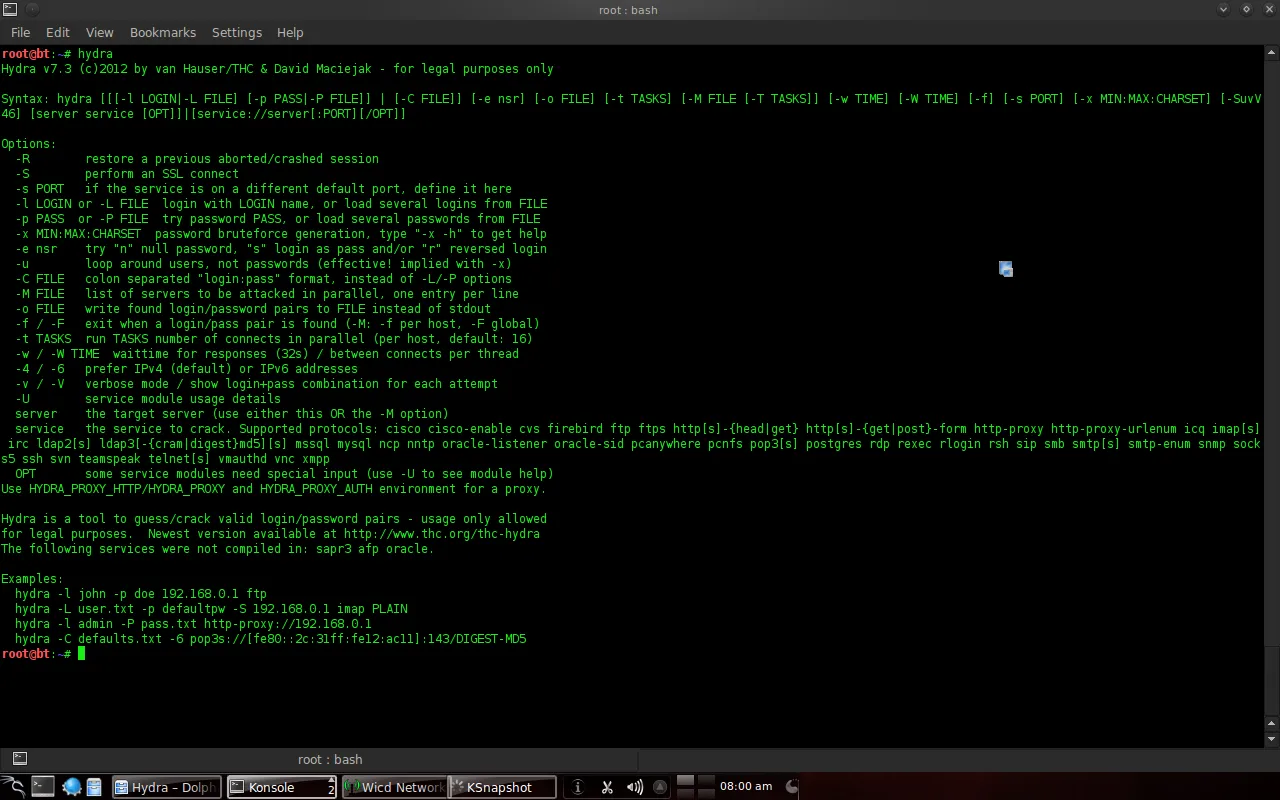Click the '-x MIN:MAX:CHARSET password bruteforce' line
1280x800 pixels.
(281, 234)
